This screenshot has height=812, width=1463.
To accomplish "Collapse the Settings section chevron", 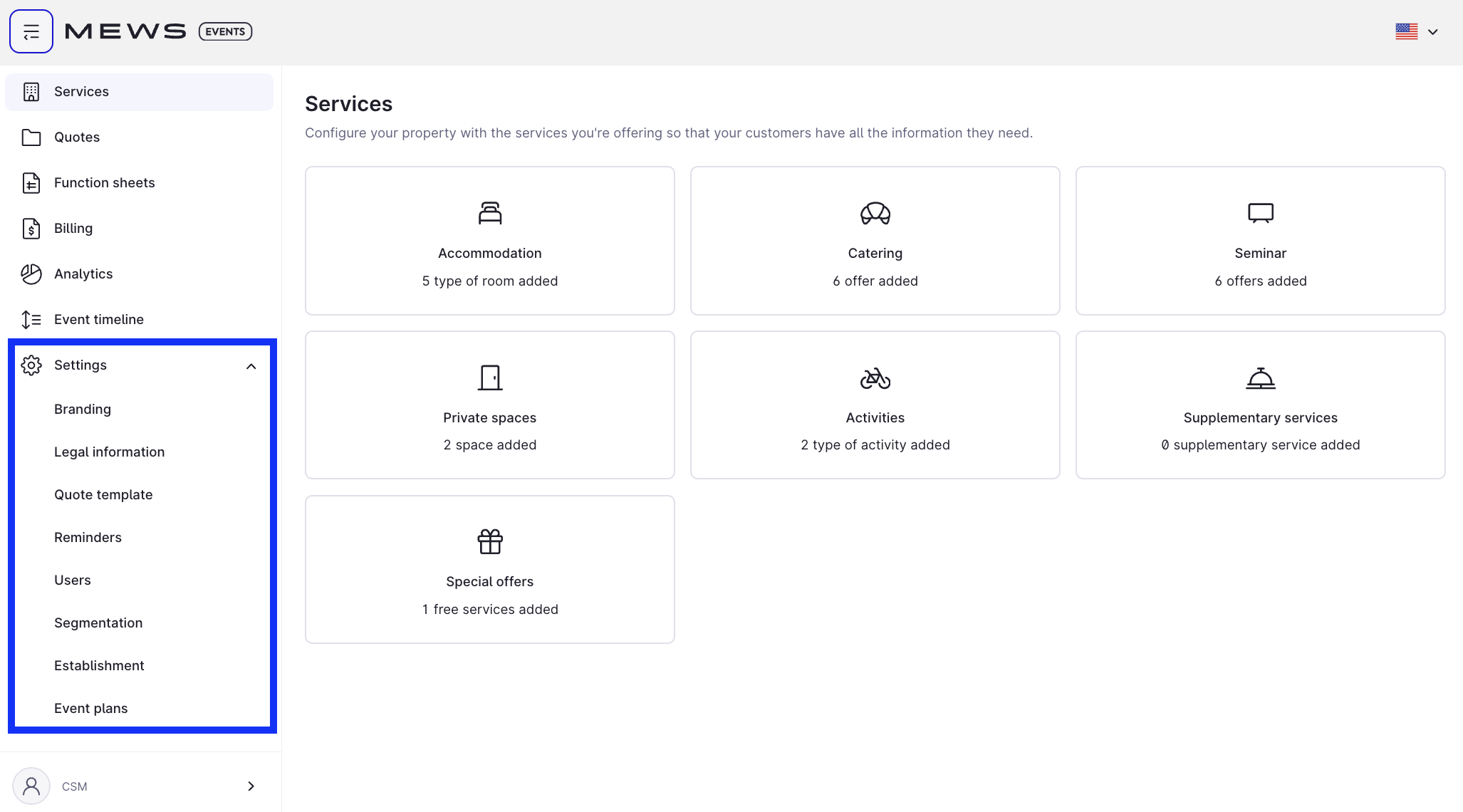I will click(251, 365).
